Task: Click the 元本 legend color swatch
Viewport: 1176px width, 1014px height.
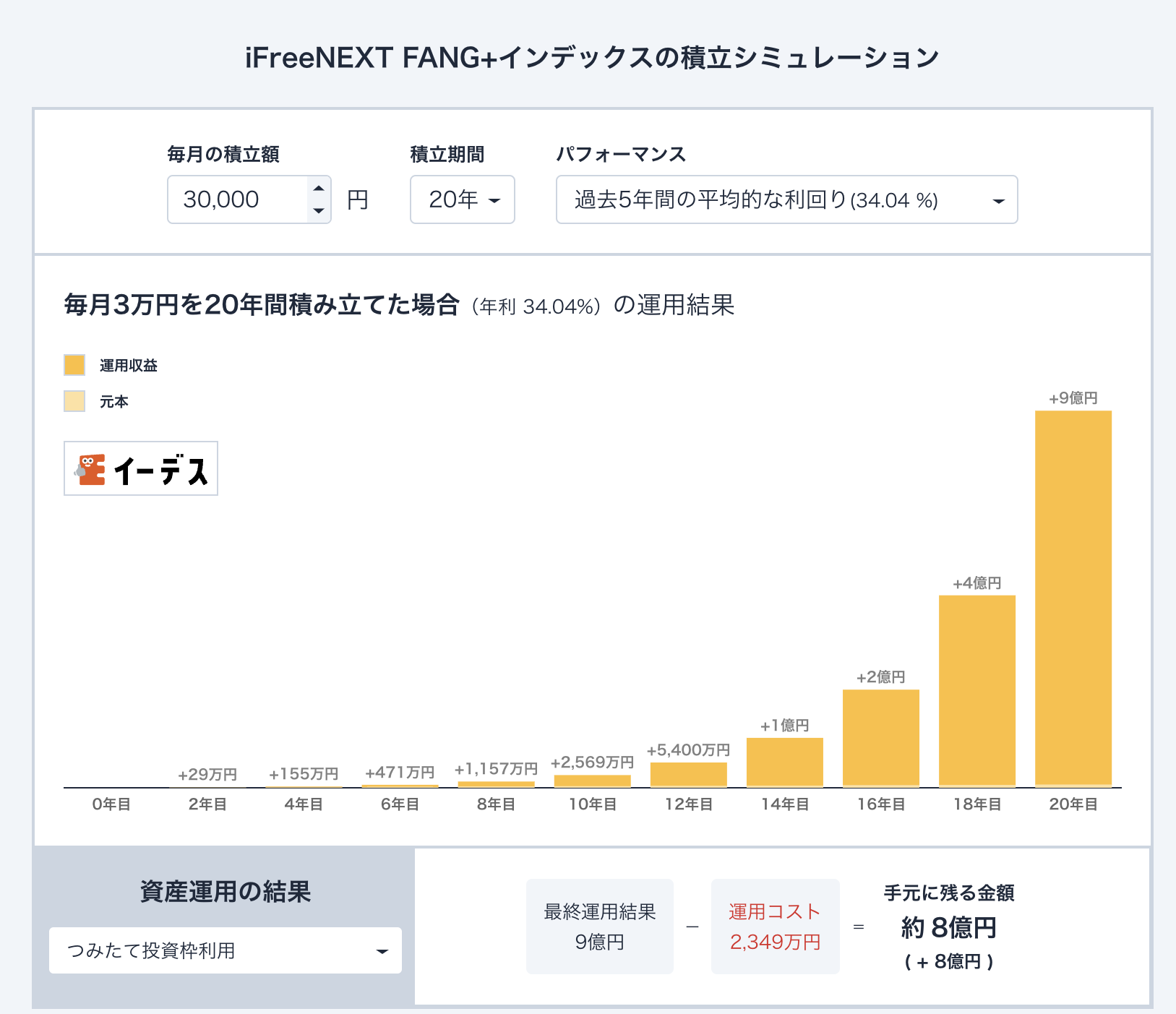Action: click(74, 401)
